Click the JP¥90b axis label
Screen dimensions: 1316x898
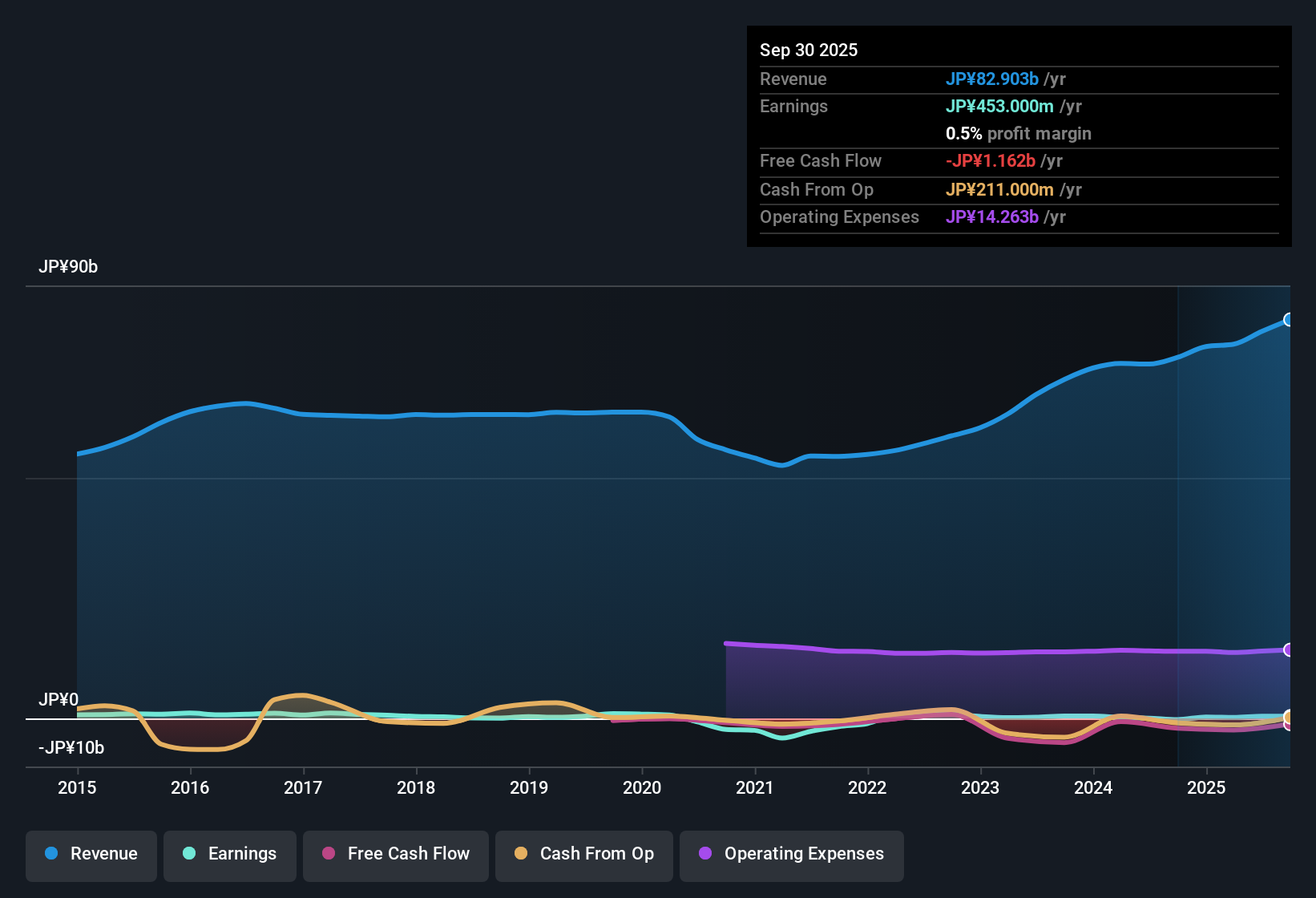[68, 267]
